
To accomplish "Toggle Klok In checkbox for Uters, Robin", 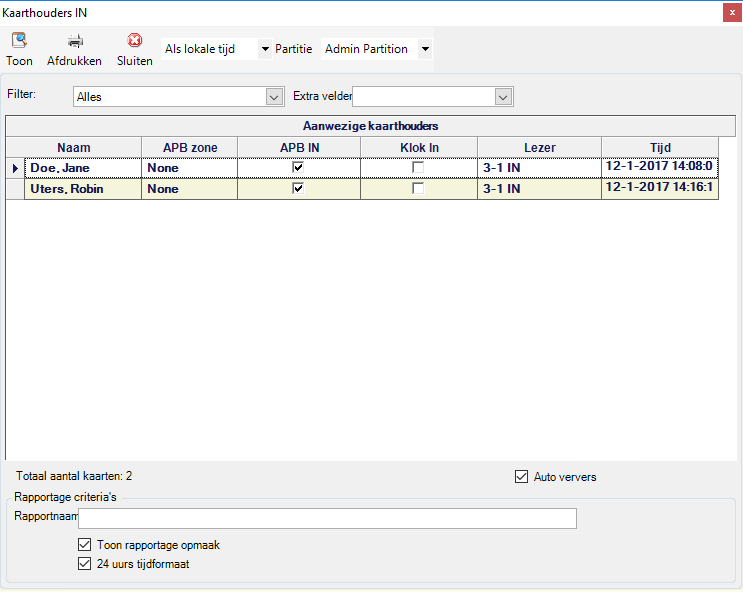I will point(418,188).
